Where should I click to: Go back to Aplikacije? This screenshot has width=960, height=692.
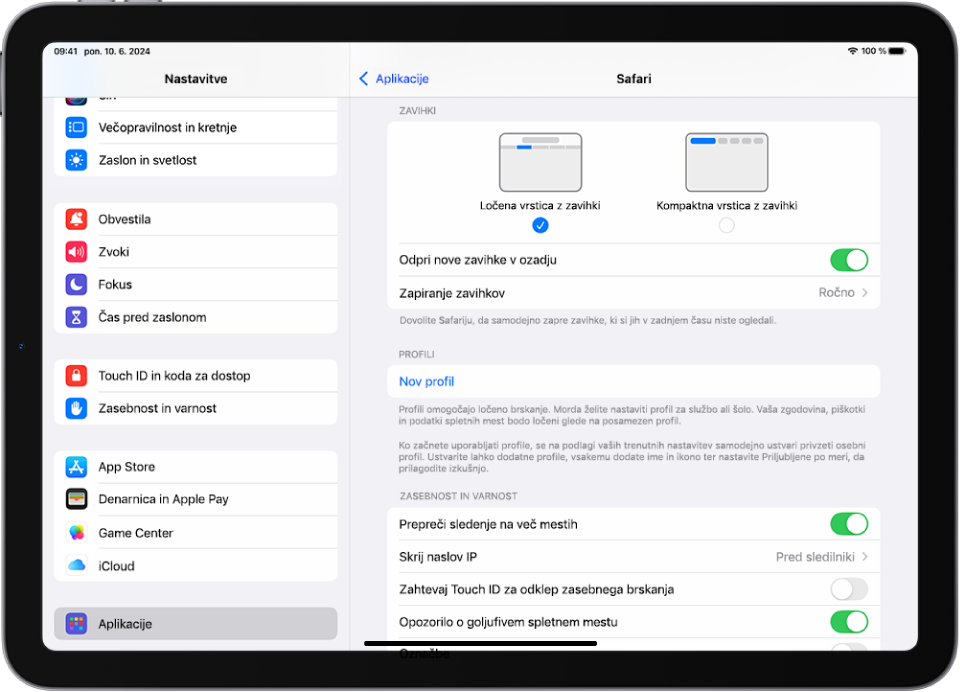[394, 78]
